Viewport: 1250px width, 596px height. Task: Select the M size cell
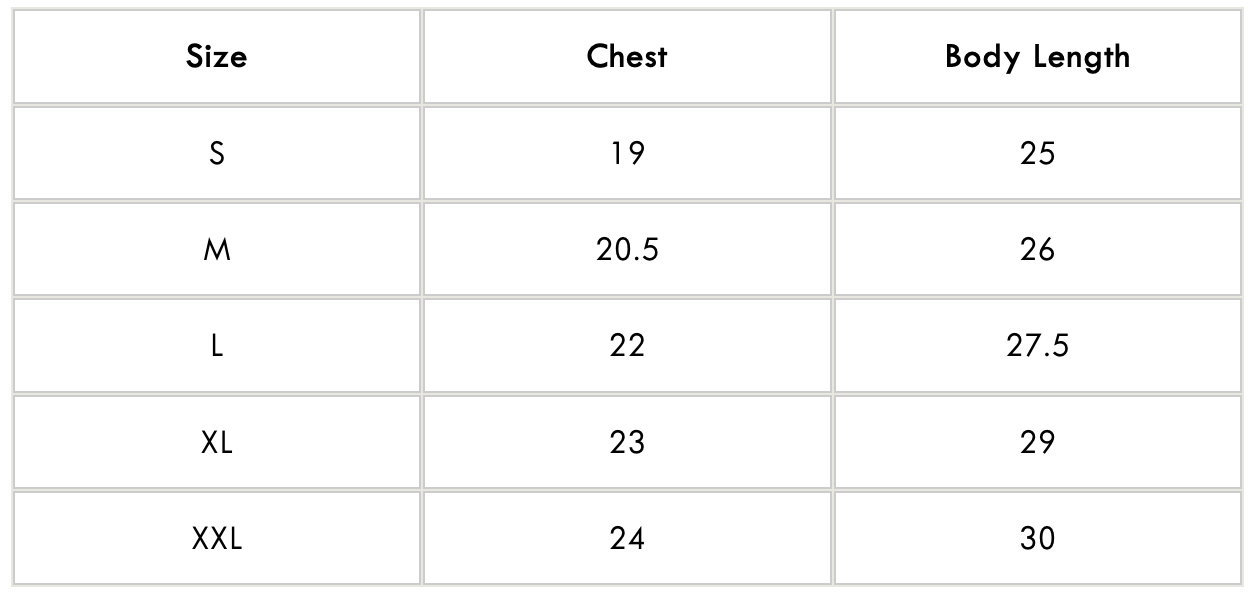coord(216,249)
